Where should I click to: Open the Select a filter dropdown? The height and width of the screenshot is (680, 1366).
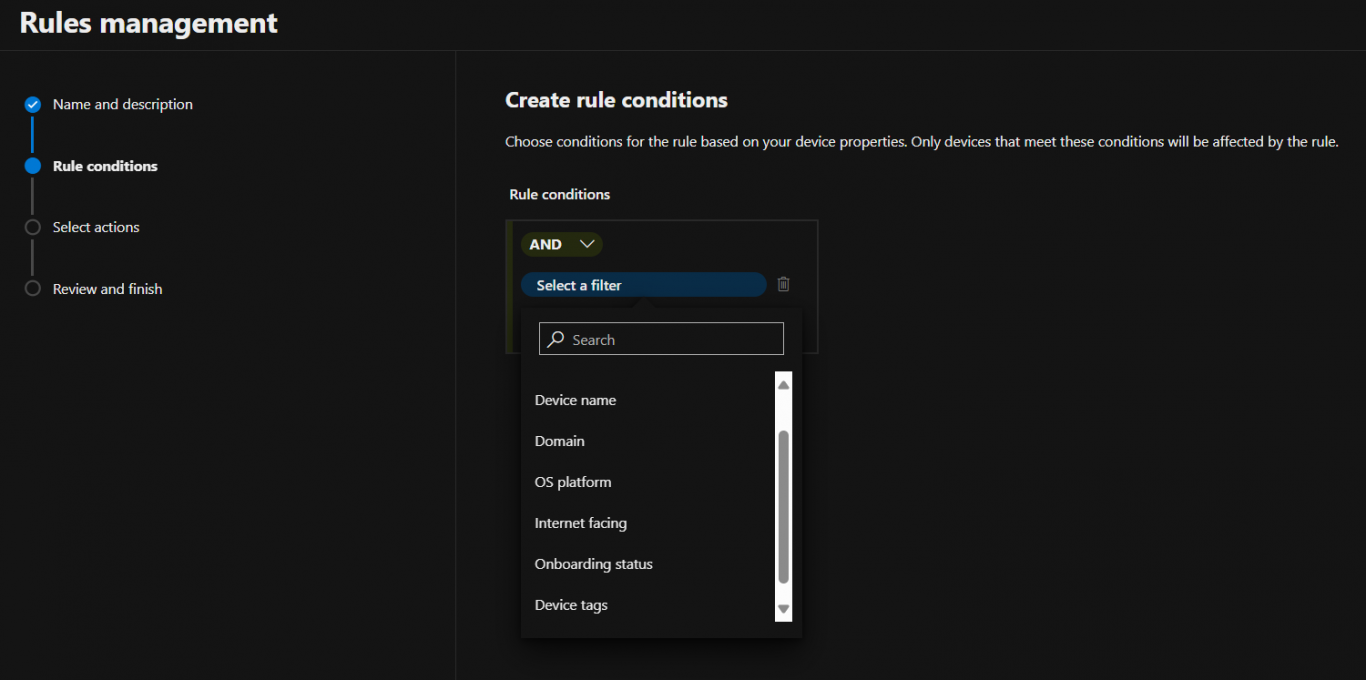[x=643, y=284]
